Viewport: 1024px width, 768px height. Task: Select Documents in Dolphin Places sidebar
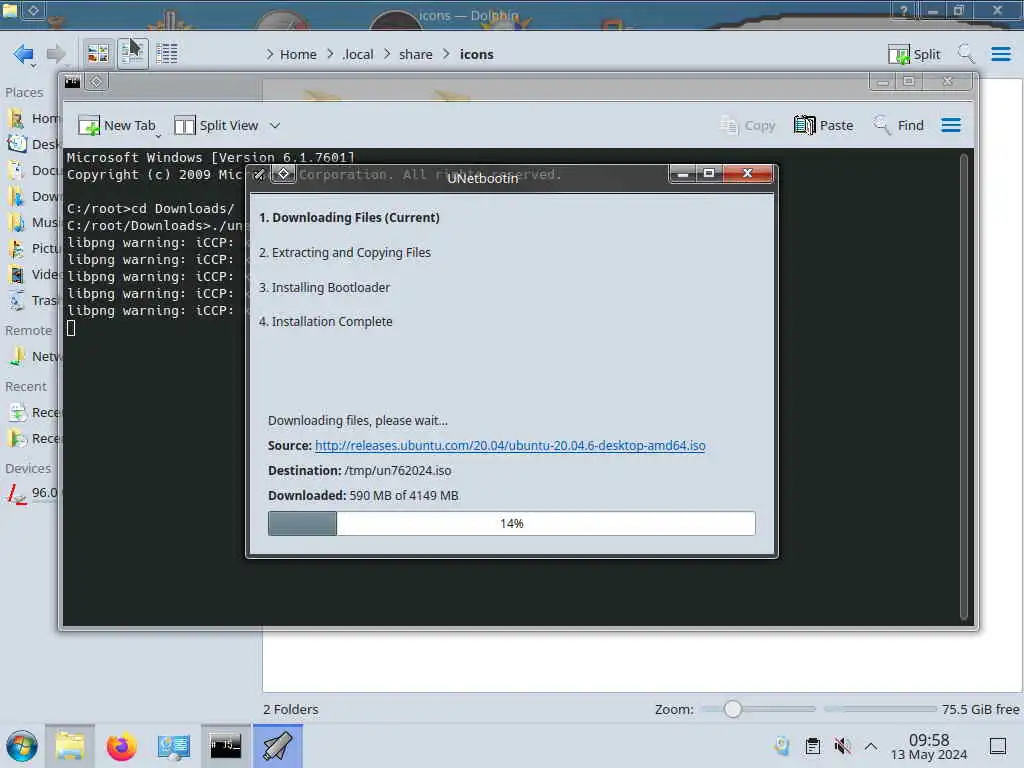click(33, 170)
